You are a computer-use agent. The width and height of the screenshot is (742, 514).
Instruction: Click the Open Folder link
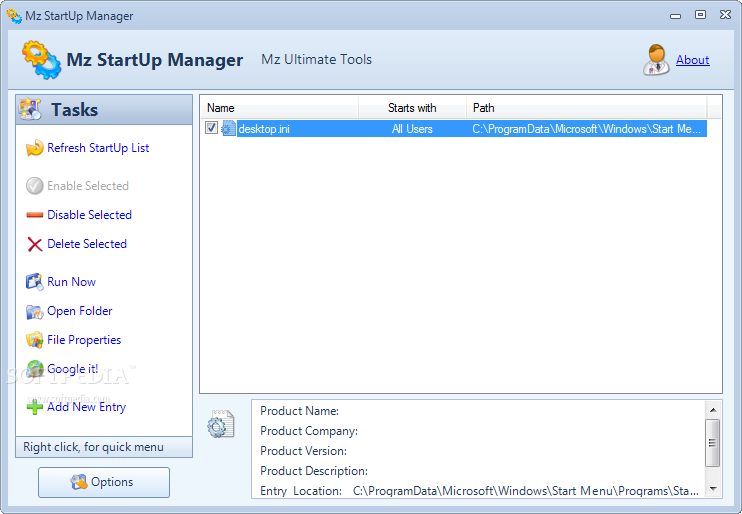[80, 311]
